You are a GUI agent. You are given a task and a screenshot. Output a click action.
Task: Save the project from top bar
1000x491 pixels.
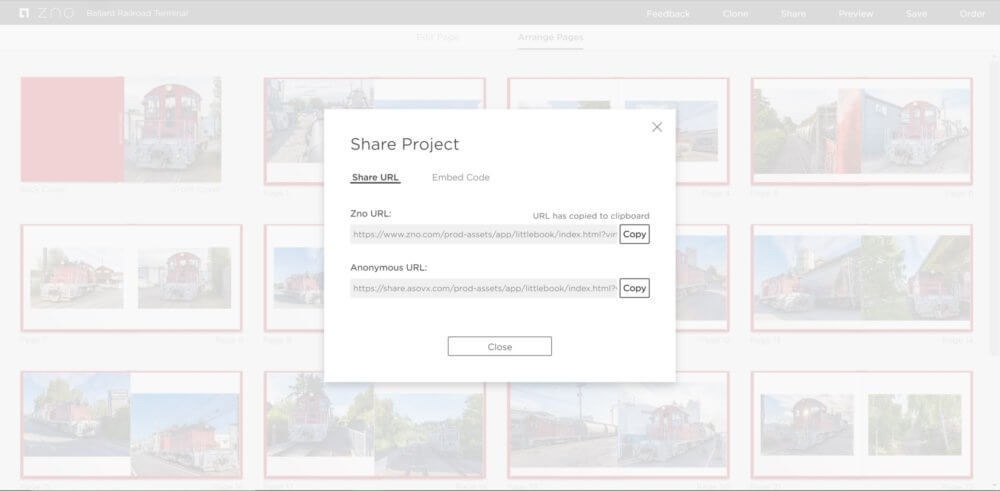tap(916, 14)
